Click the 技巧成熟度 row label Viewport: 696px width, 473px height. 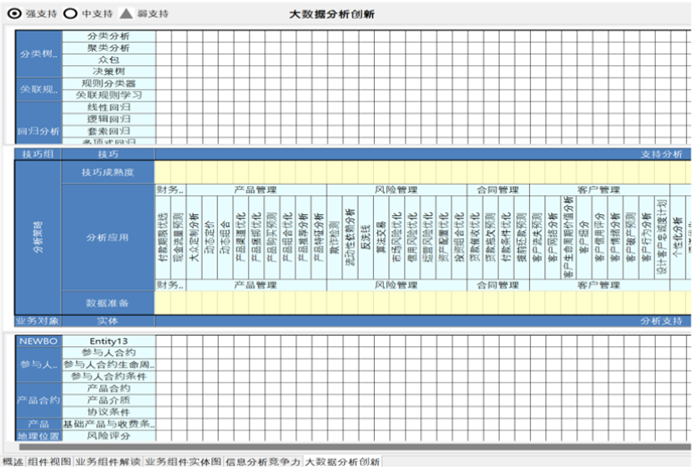[x=108, y=173]
